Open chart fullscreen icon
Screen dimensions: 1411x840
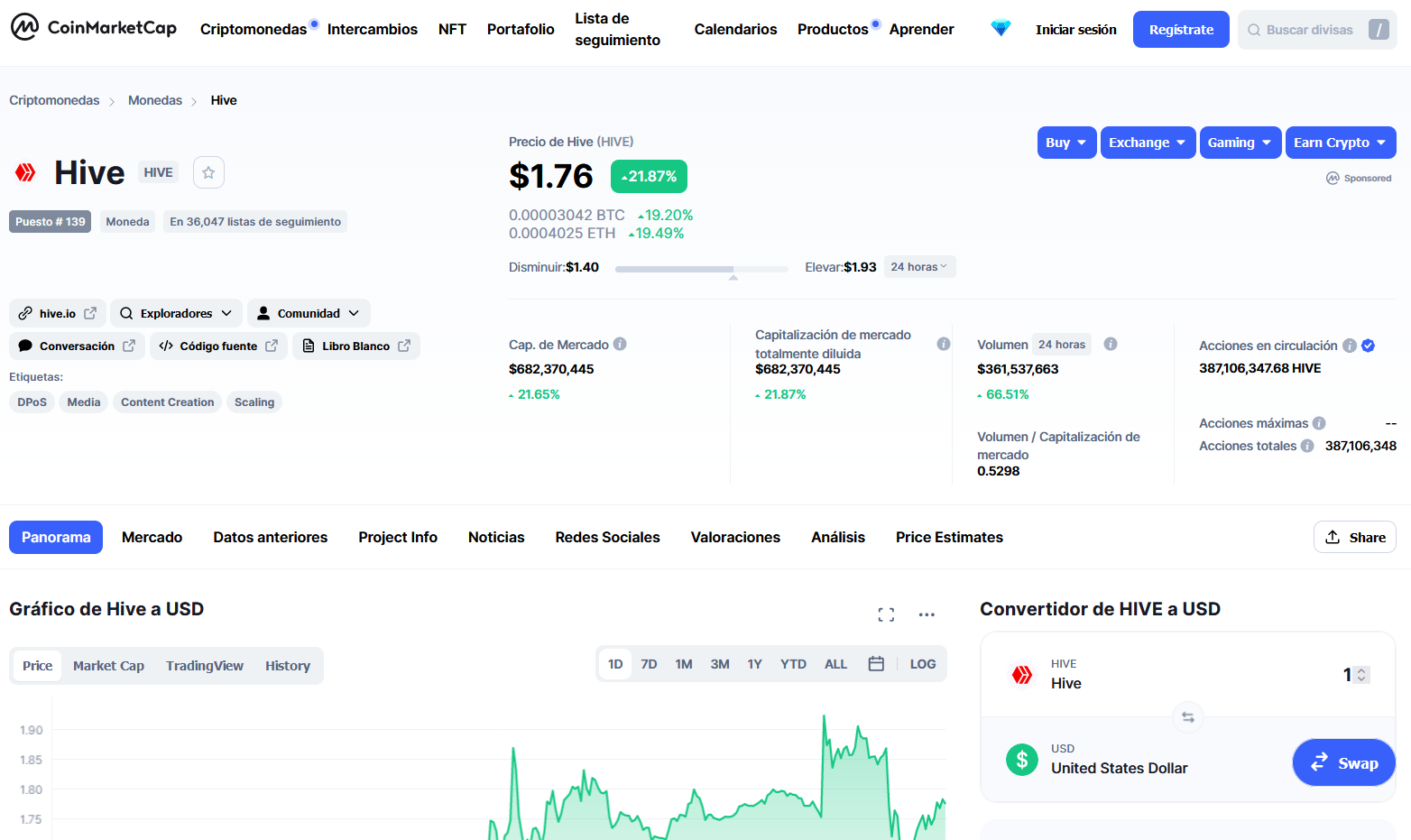886,614
